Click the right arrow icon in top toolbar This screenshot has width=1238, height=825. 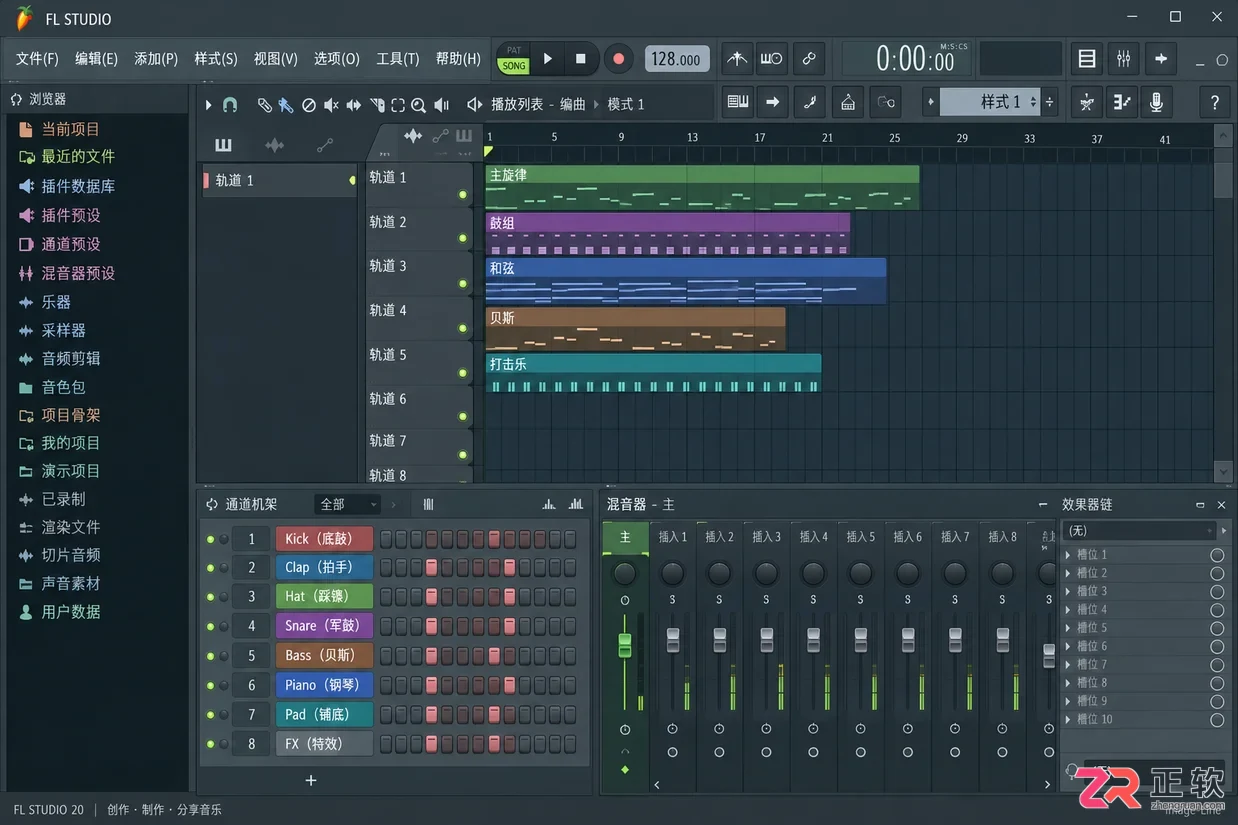pos(1160,59)
